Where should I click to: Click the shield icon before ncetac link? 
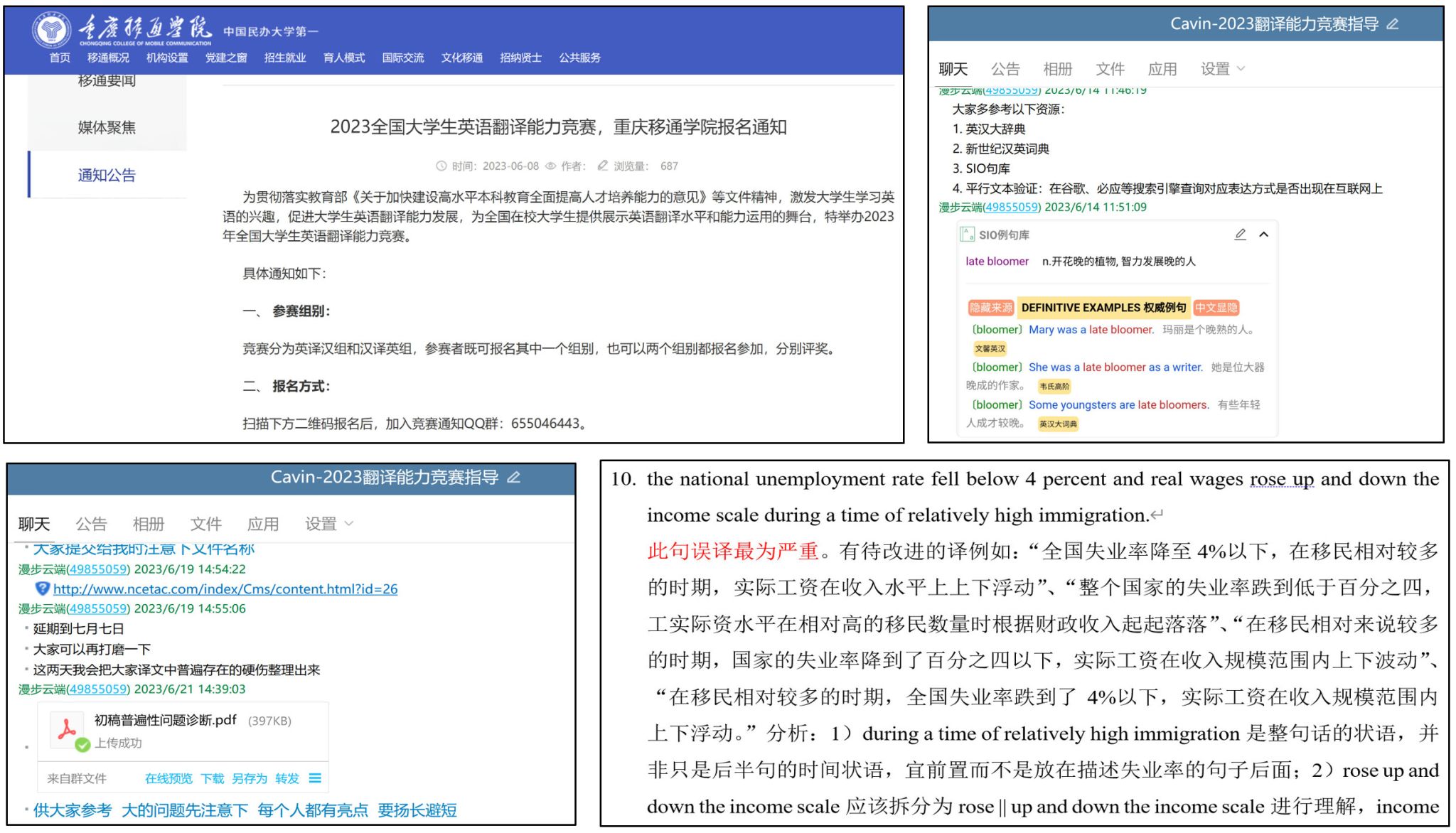(43, 589)
